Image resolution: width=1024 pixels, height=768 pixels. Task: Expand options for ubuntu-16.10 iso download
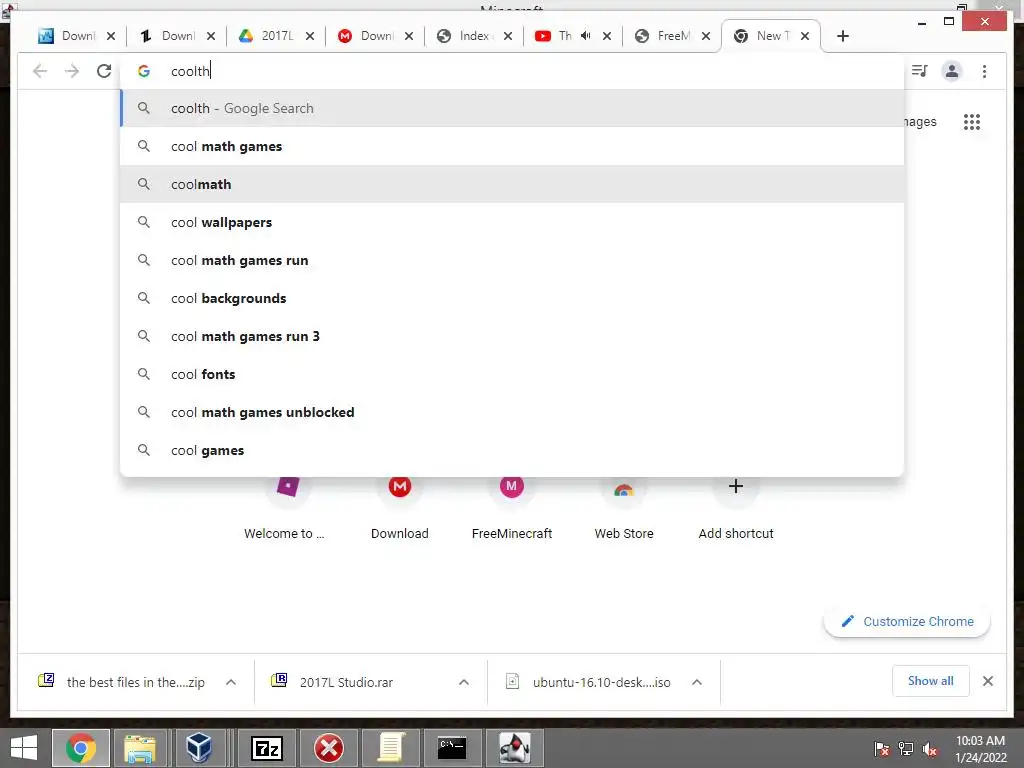[x=697, y=682]
